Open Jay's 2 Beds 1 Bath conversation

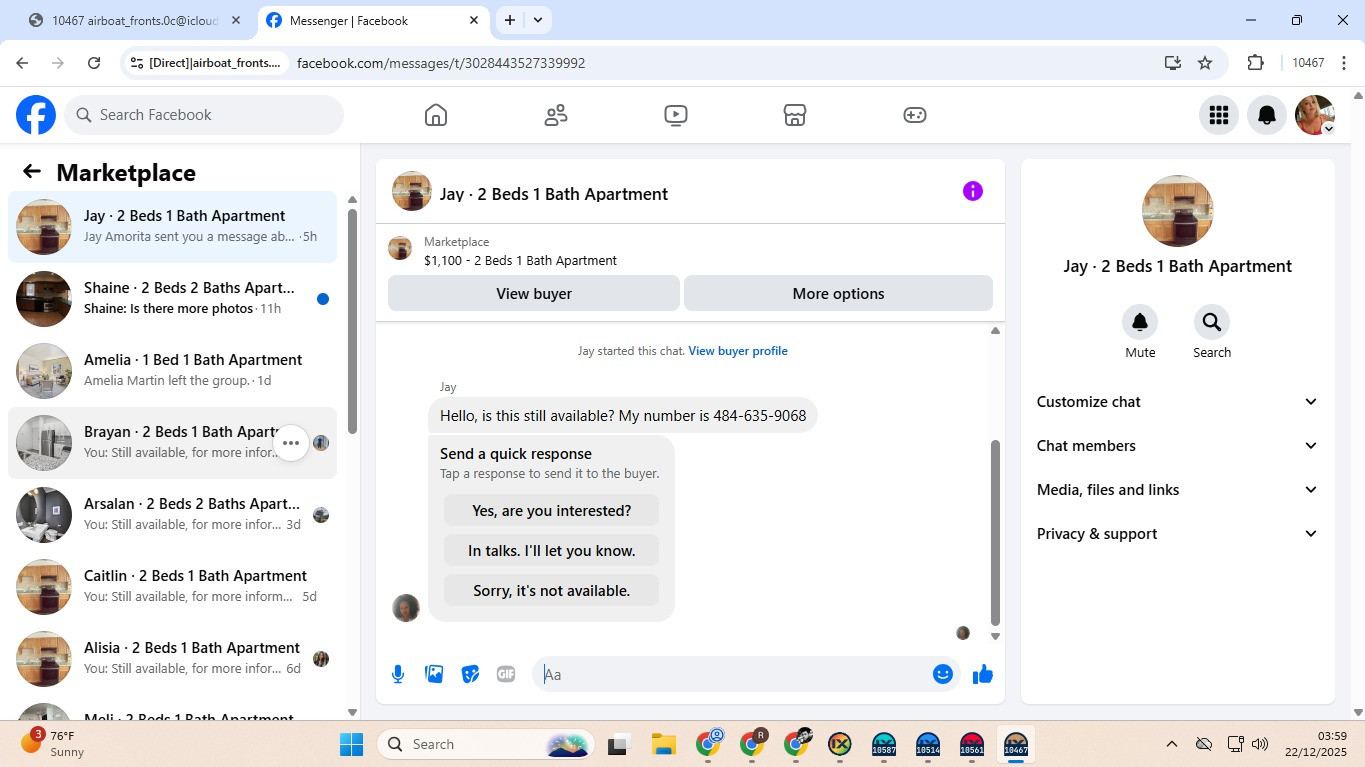[172, 227]
